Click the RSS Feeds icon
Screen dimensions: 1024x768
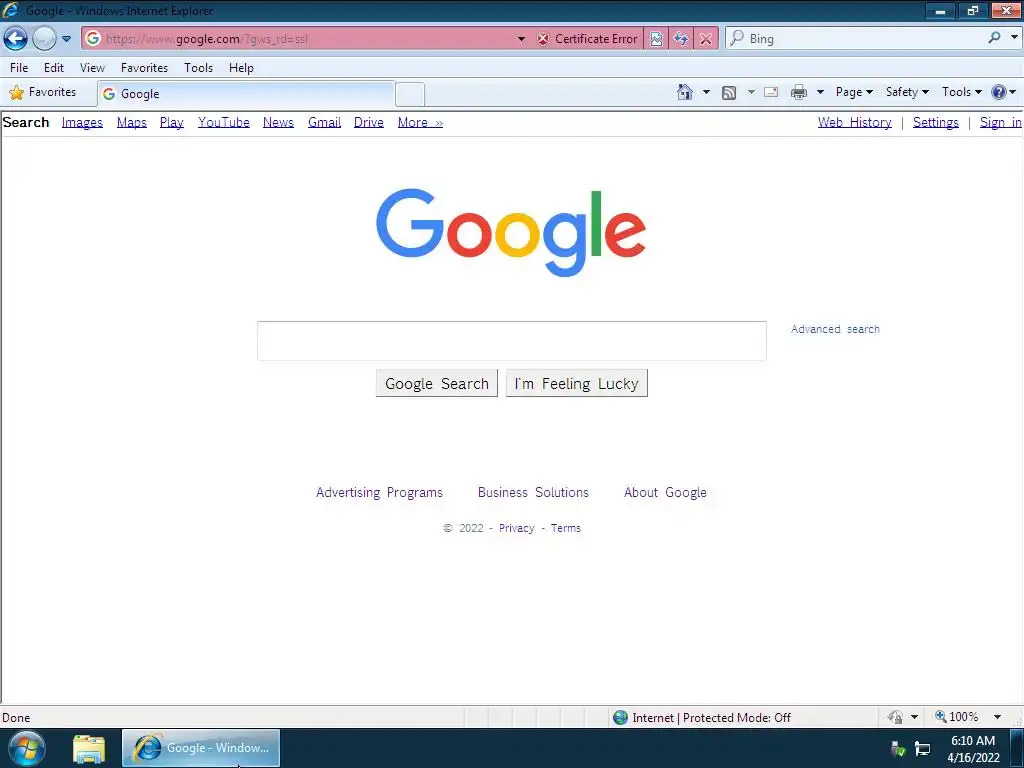point(729,93)
